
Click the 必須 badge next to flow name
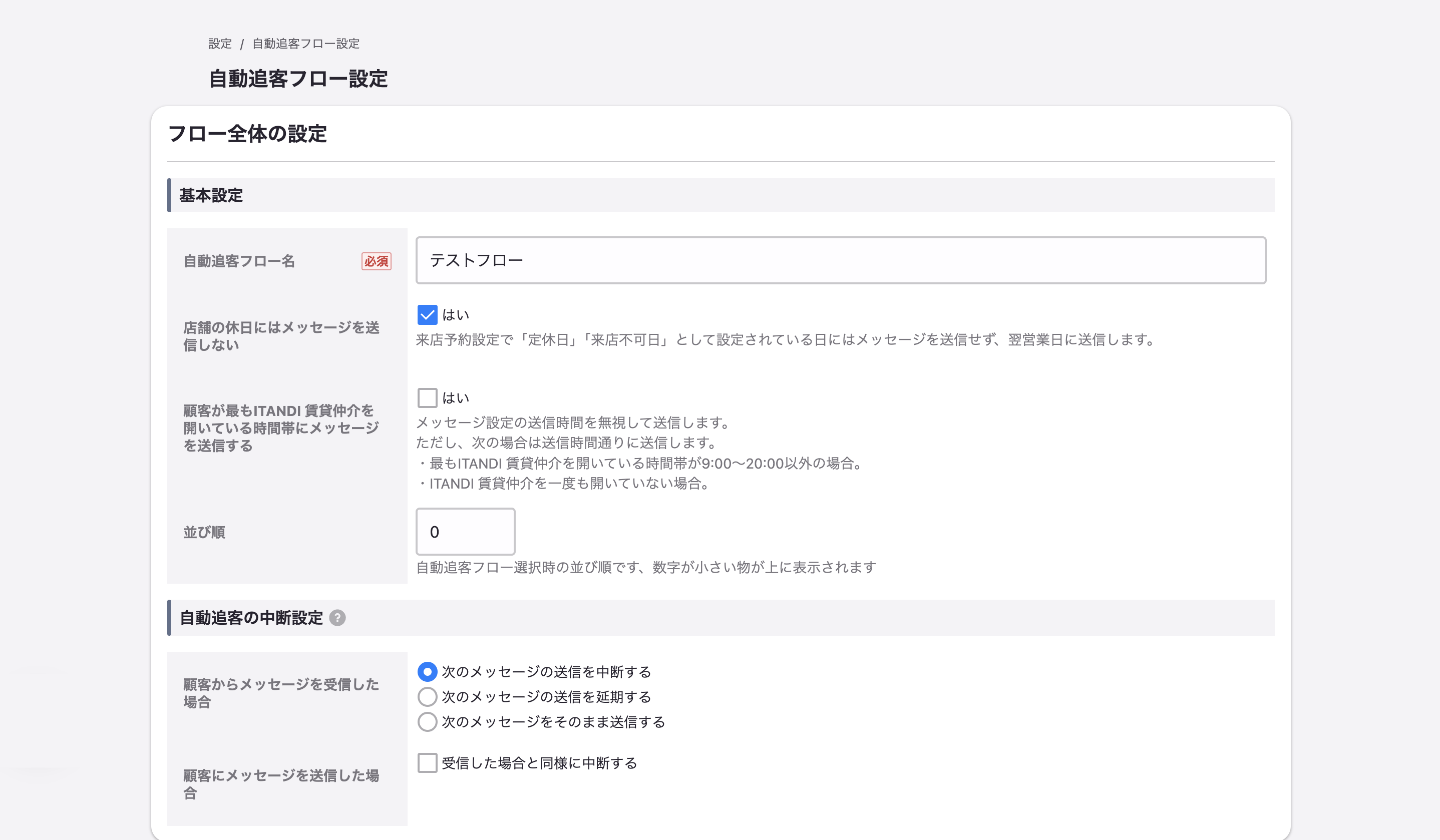pyautogui.click(x=376, y=261)
